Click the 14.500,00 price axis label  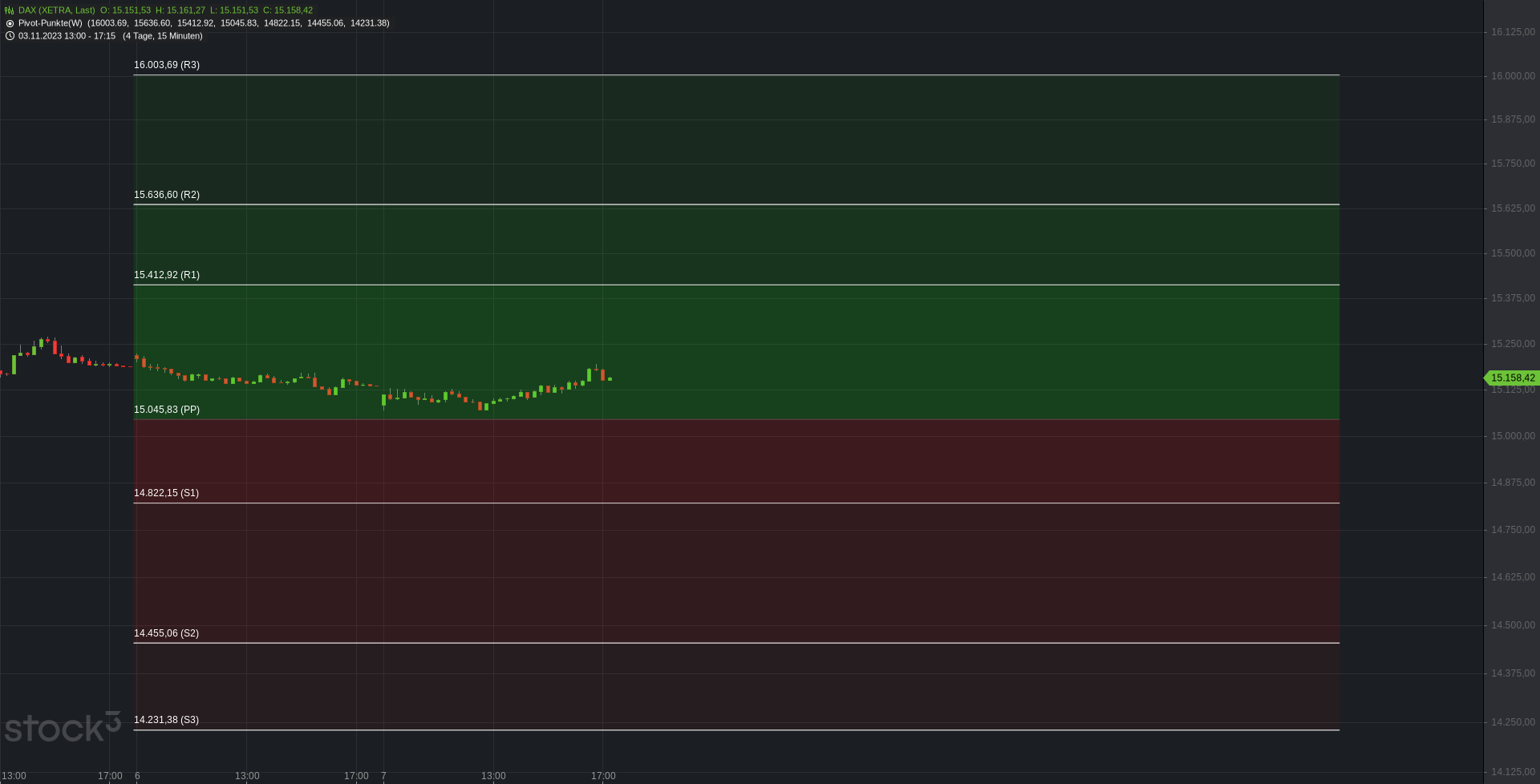point(1513,625)
